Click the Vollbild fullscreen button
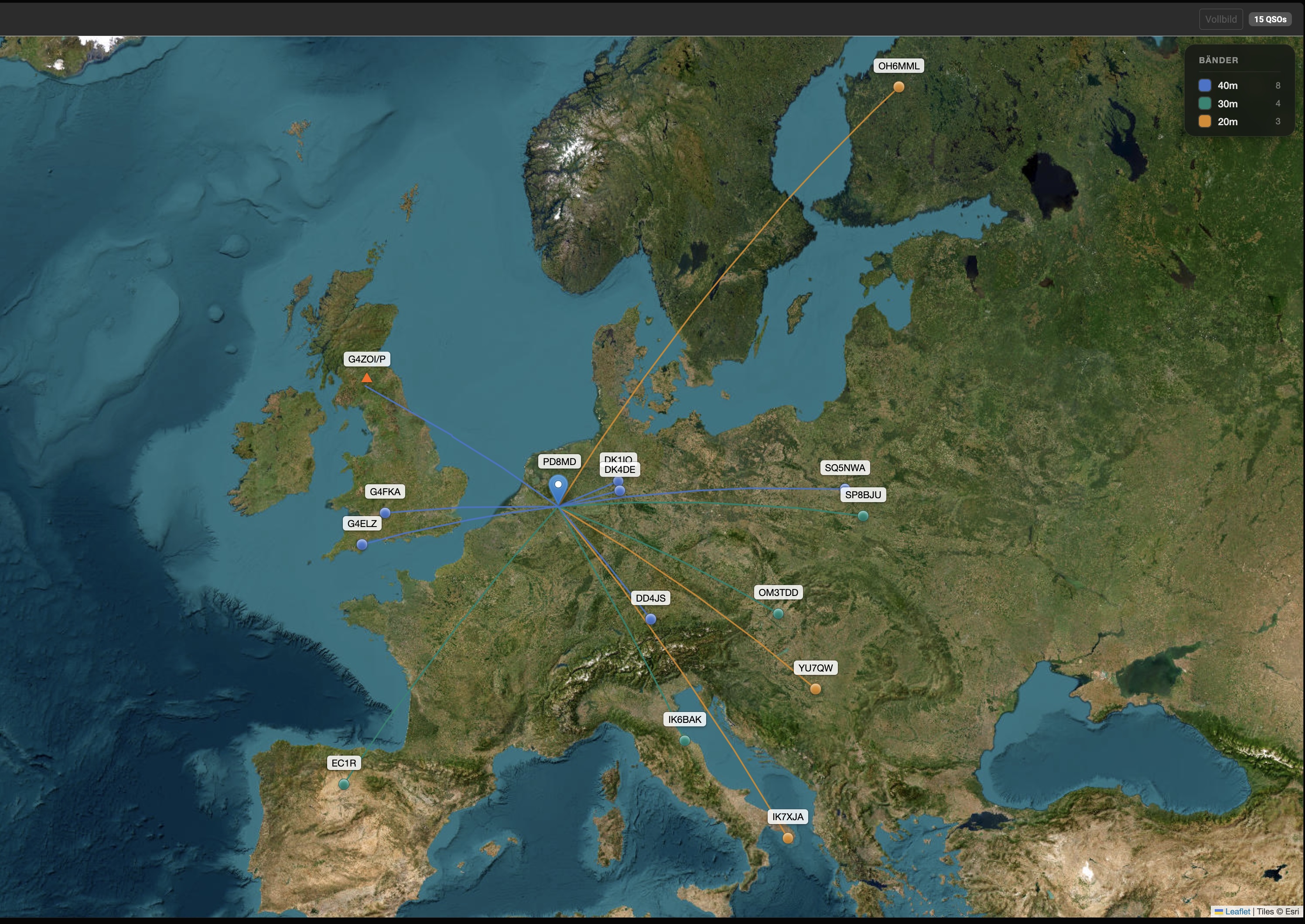This screenshot has width=1305, height=924. 1221,19
